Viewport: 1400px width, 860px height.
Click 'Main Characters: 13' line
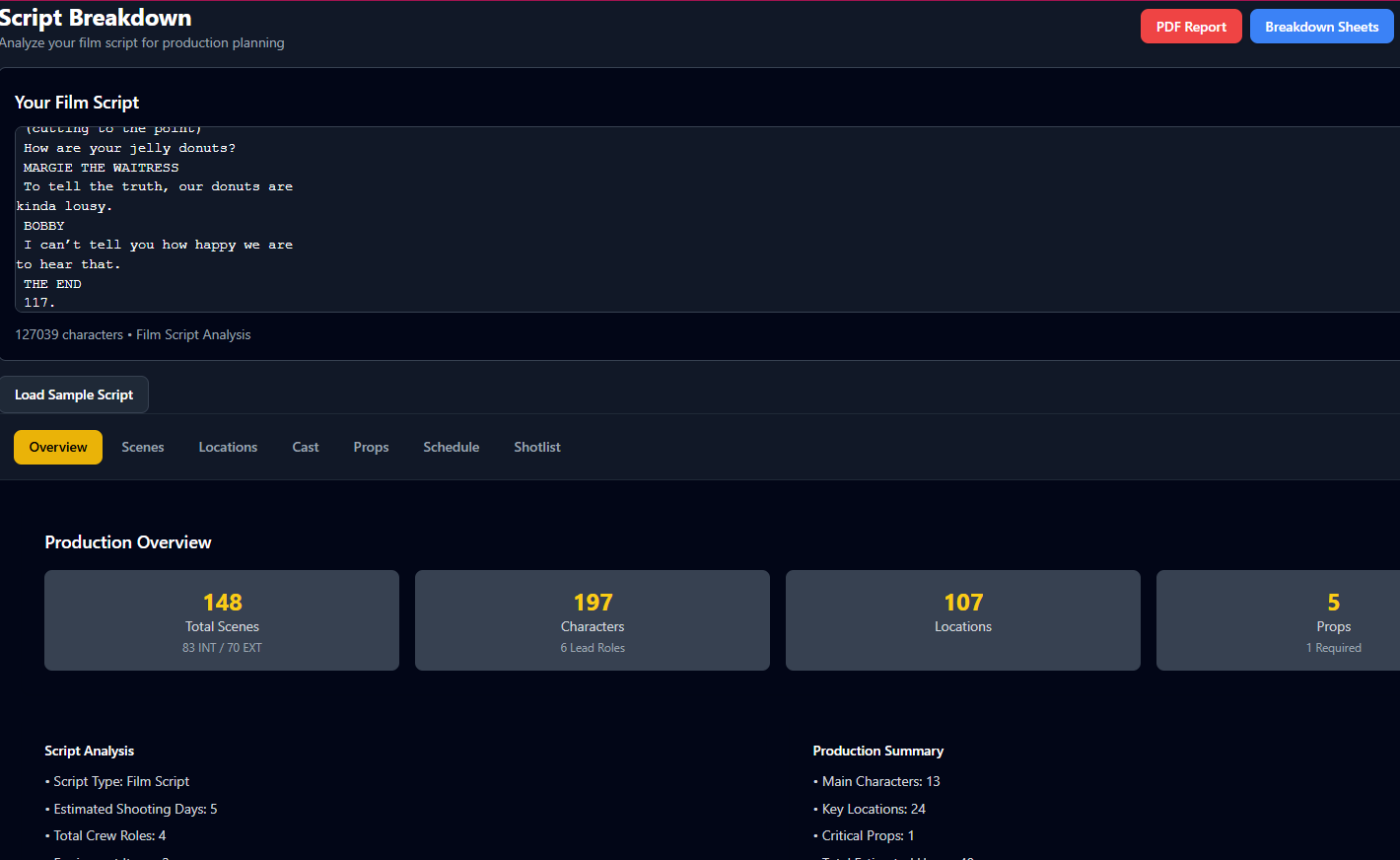[876, 781]
